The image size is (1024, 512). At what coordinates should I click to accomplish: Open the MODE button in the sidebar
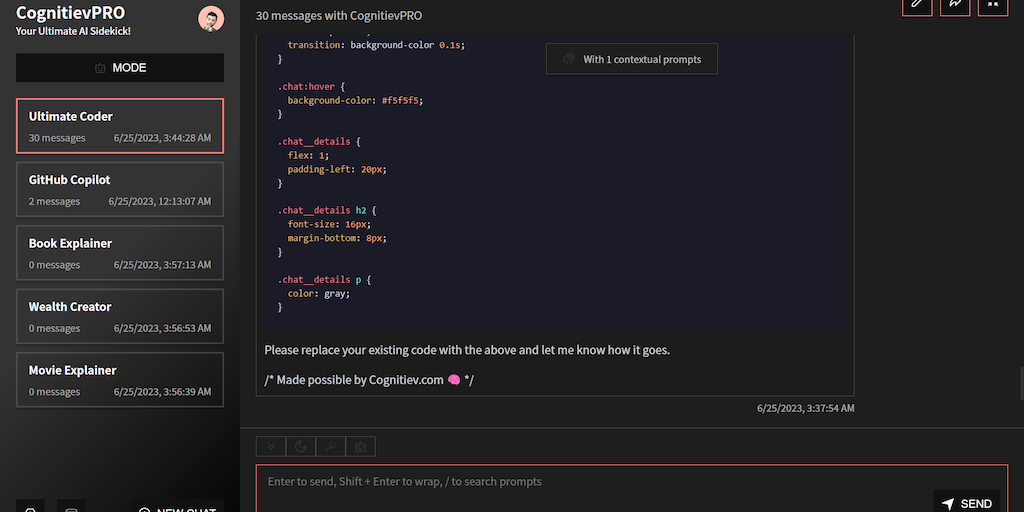pos(120,68)
